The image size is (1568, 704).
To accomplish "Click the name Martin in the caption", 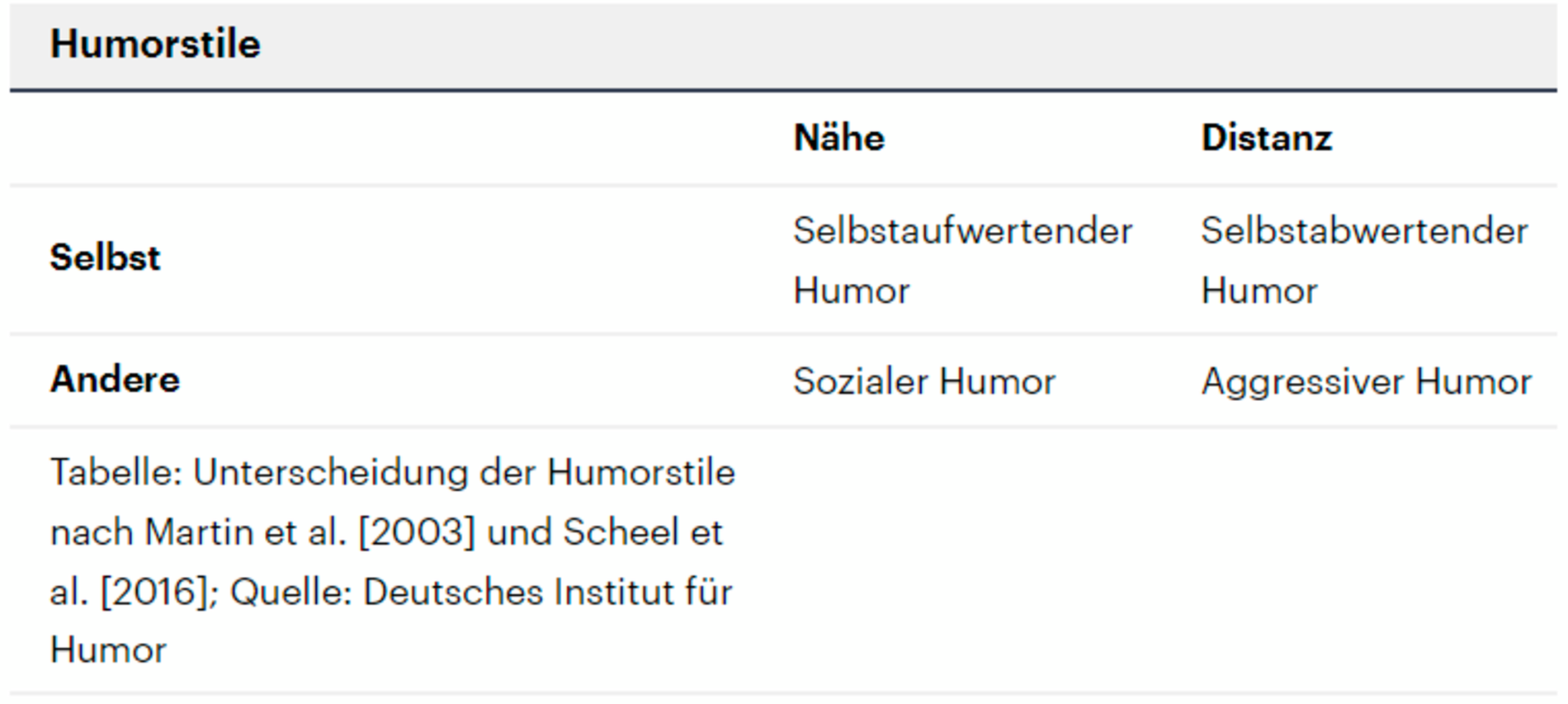I will (198, 532).
